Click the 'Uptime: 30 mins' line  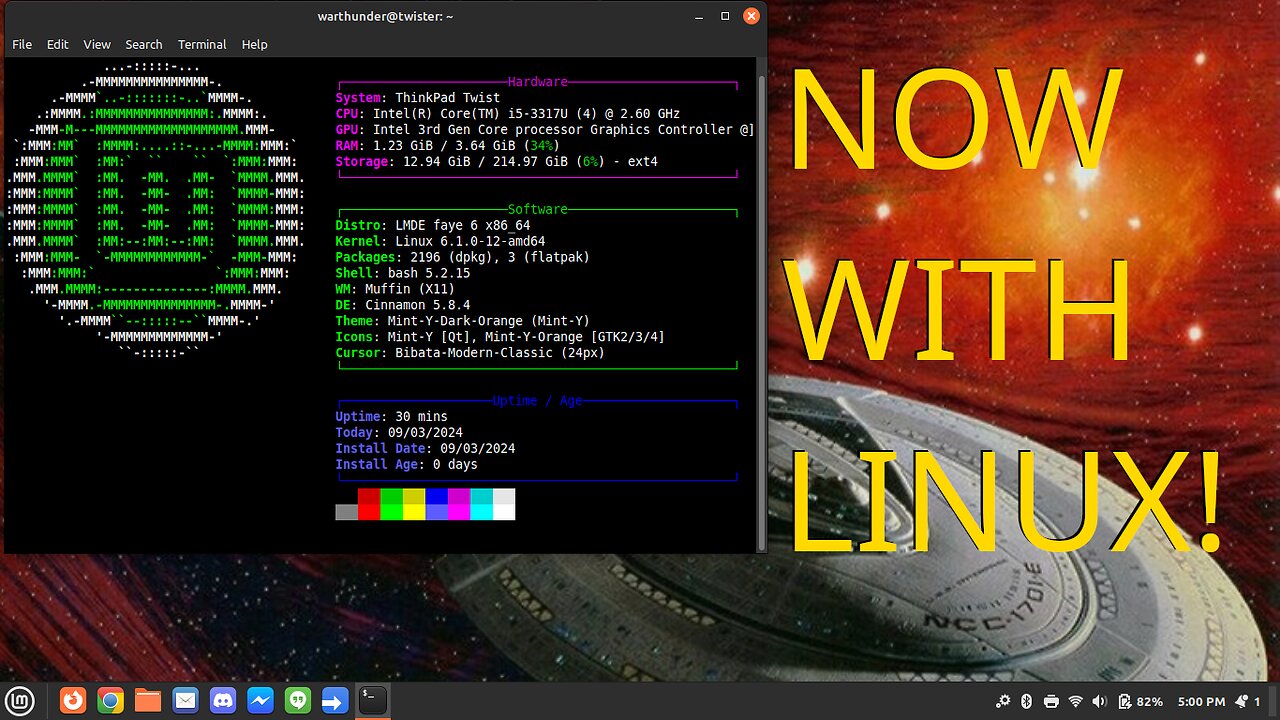pos(391,416)
